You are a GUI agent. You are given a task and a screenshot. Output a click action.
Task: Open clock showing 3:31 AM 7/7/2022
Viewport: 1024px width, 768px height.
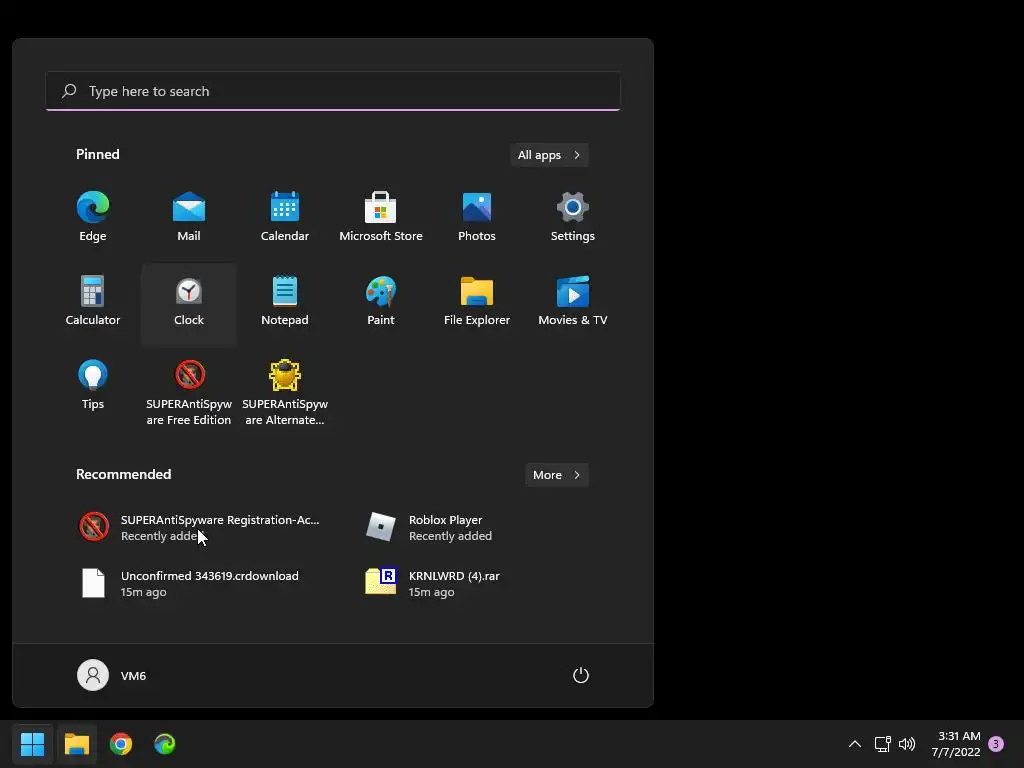[x=956, y=744]
